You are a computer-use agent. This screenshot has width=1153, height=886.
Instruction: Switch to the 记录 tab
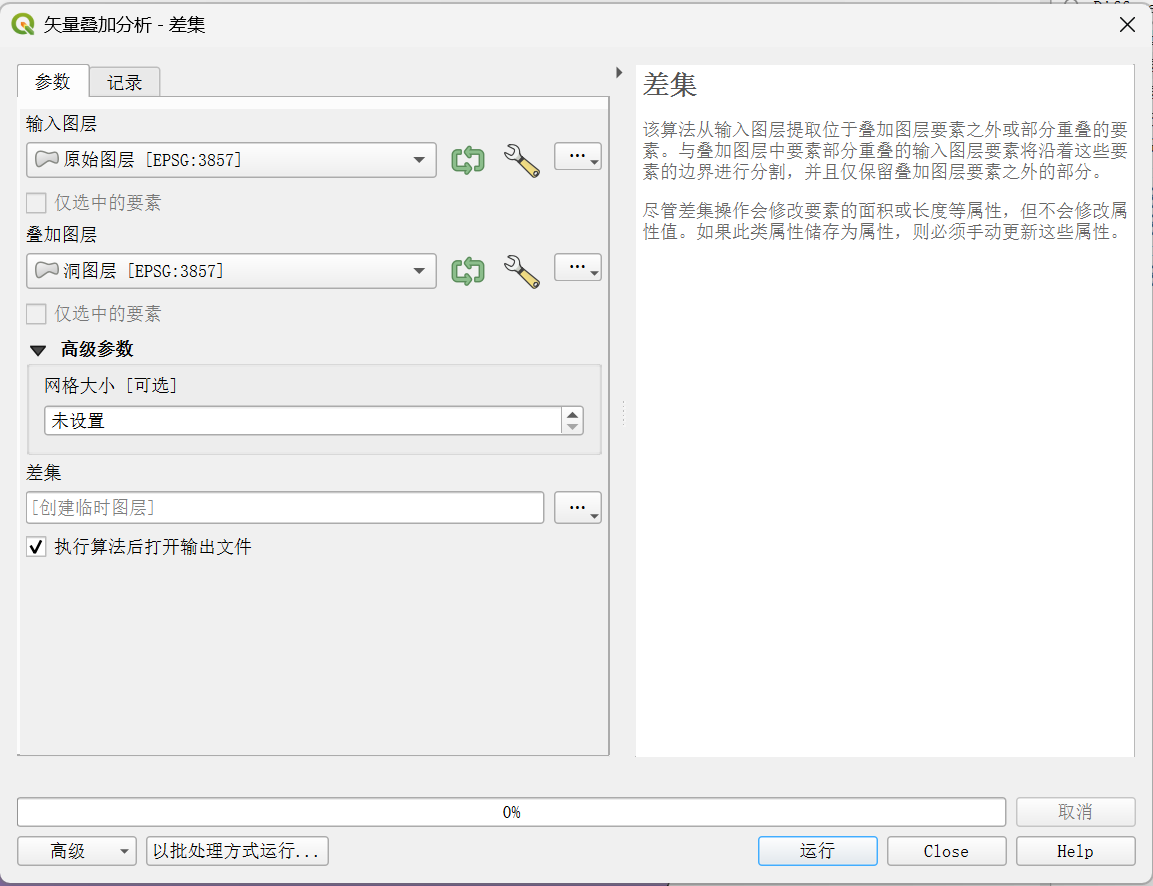click(124, 82)
